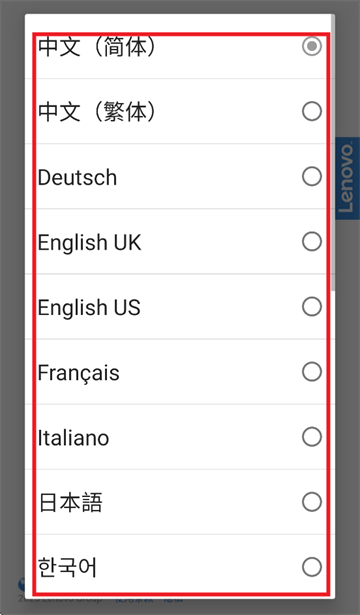Click the 日本語 language label
Image resolution: width=360 pixels, height=615 pixels.
[x=71, y=503]
